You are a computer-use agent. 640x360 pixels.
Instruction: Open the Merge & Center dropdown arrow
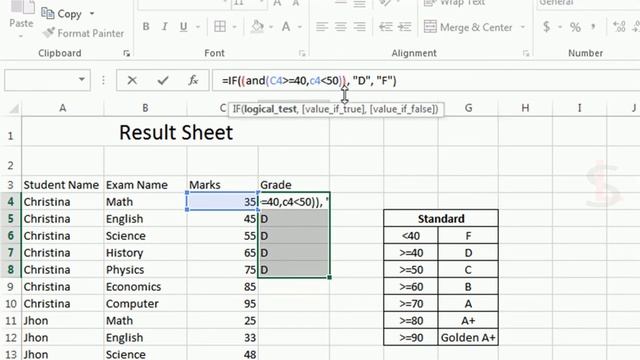(x=522, y=27)
